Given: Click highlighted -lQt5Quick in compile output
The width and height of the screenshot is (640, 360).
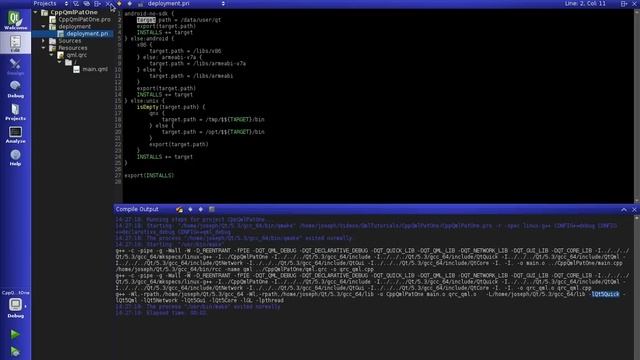Looking at the screenshot, I should click(x=605, y=294).
